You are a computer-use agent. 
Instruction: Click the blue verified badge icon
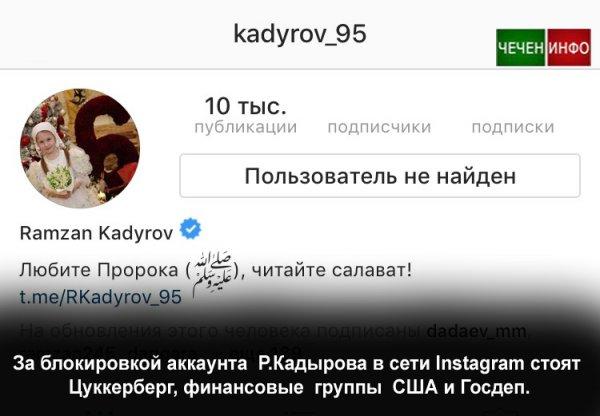pyautogui.click(x=190, y=228)
